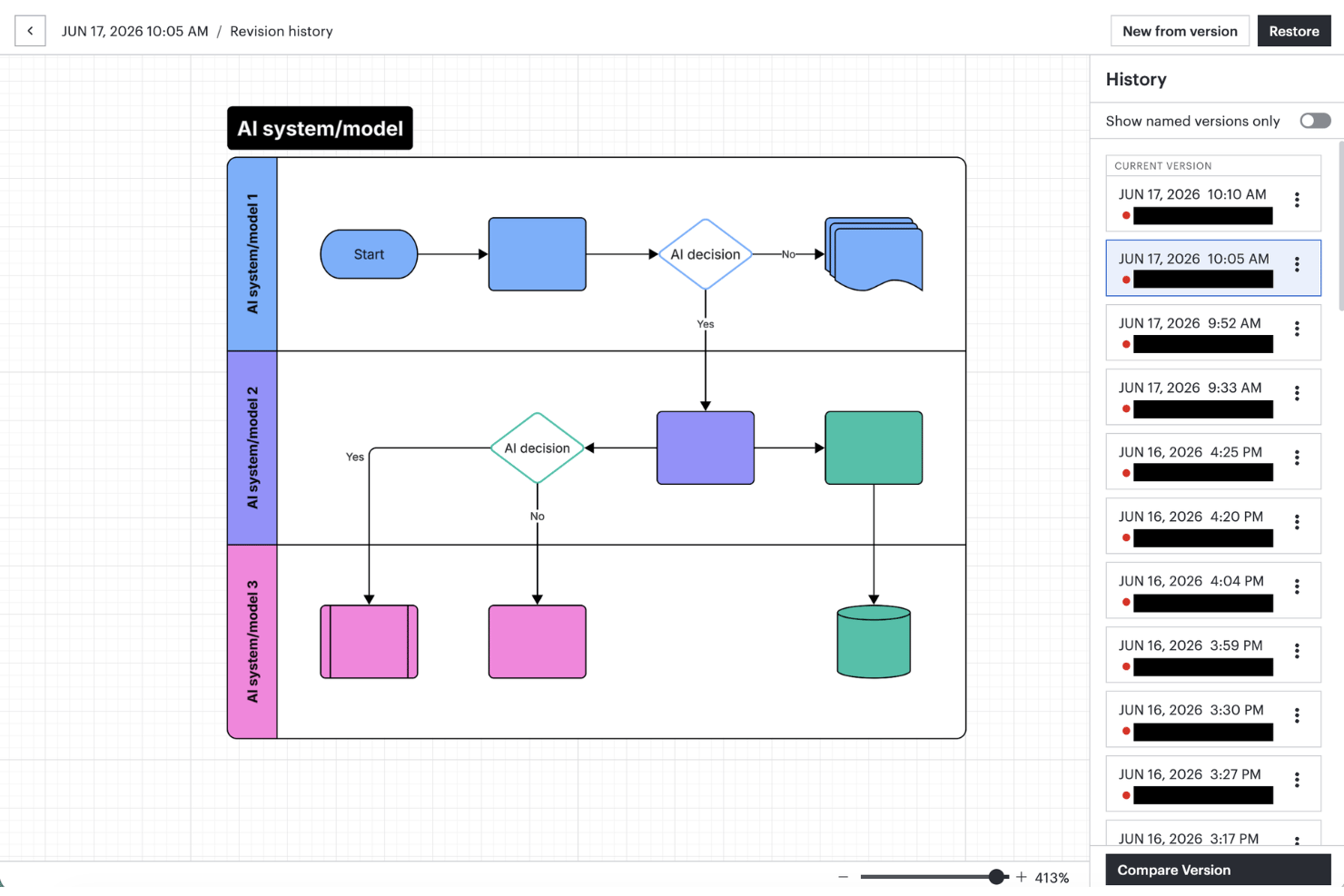Select the JUN 17, 2026 10:05 AM version entry
The image size is (1344, 896).
pos(1213,268)
